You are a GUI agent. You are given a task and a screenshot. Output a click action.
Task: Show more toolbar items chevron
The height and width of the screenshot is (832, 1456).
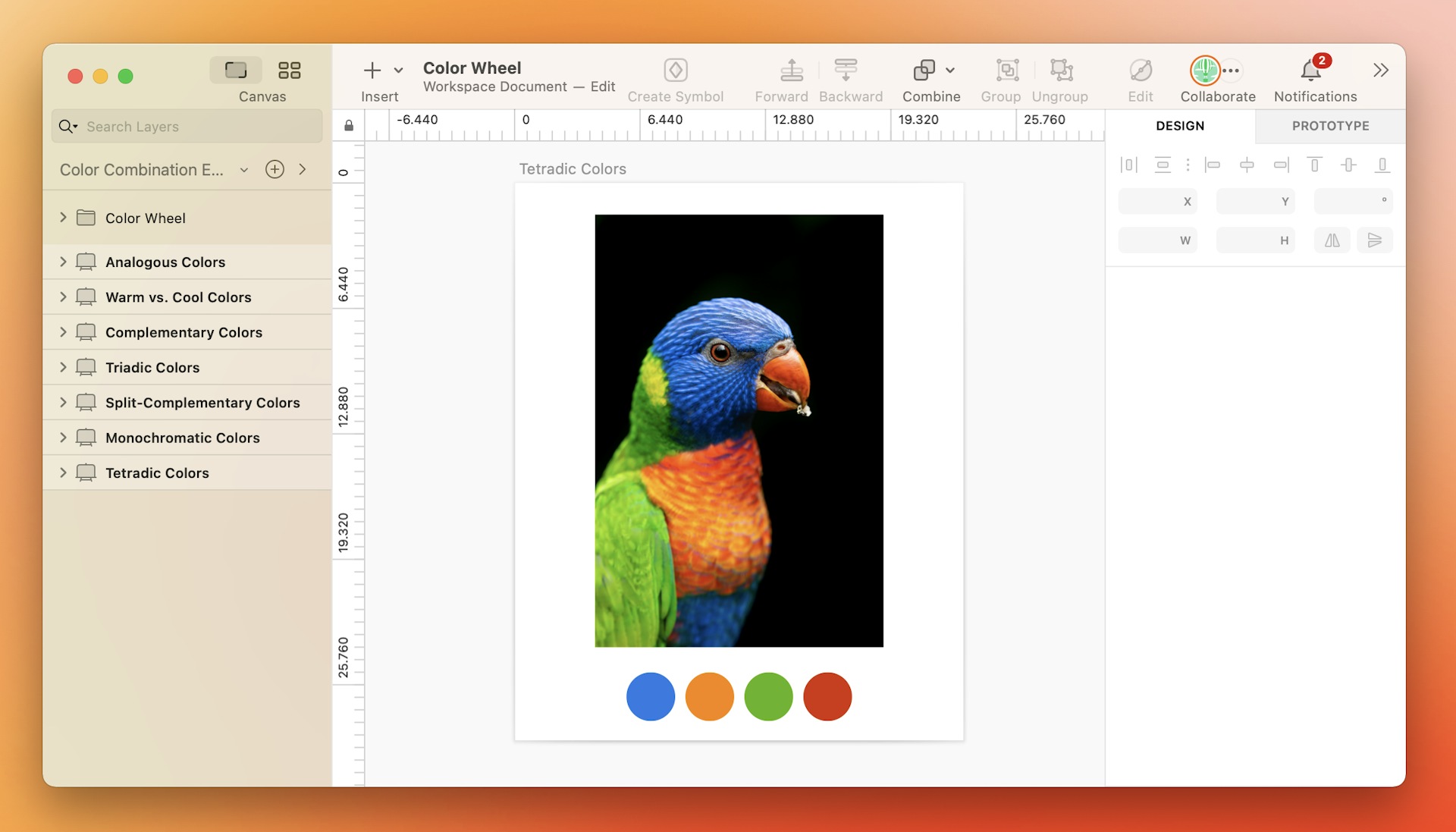pos(1381,71)
